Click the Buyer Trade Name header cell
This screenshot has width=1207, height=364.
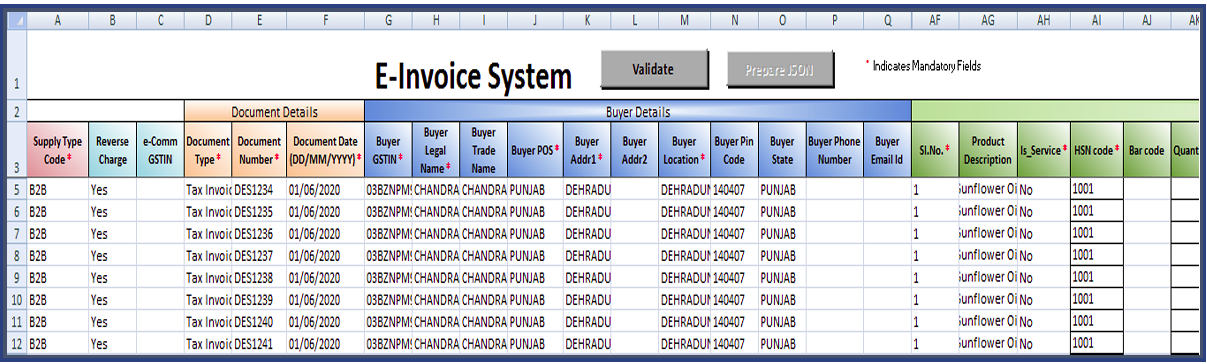pyautogui.click(x=483, y=150)
